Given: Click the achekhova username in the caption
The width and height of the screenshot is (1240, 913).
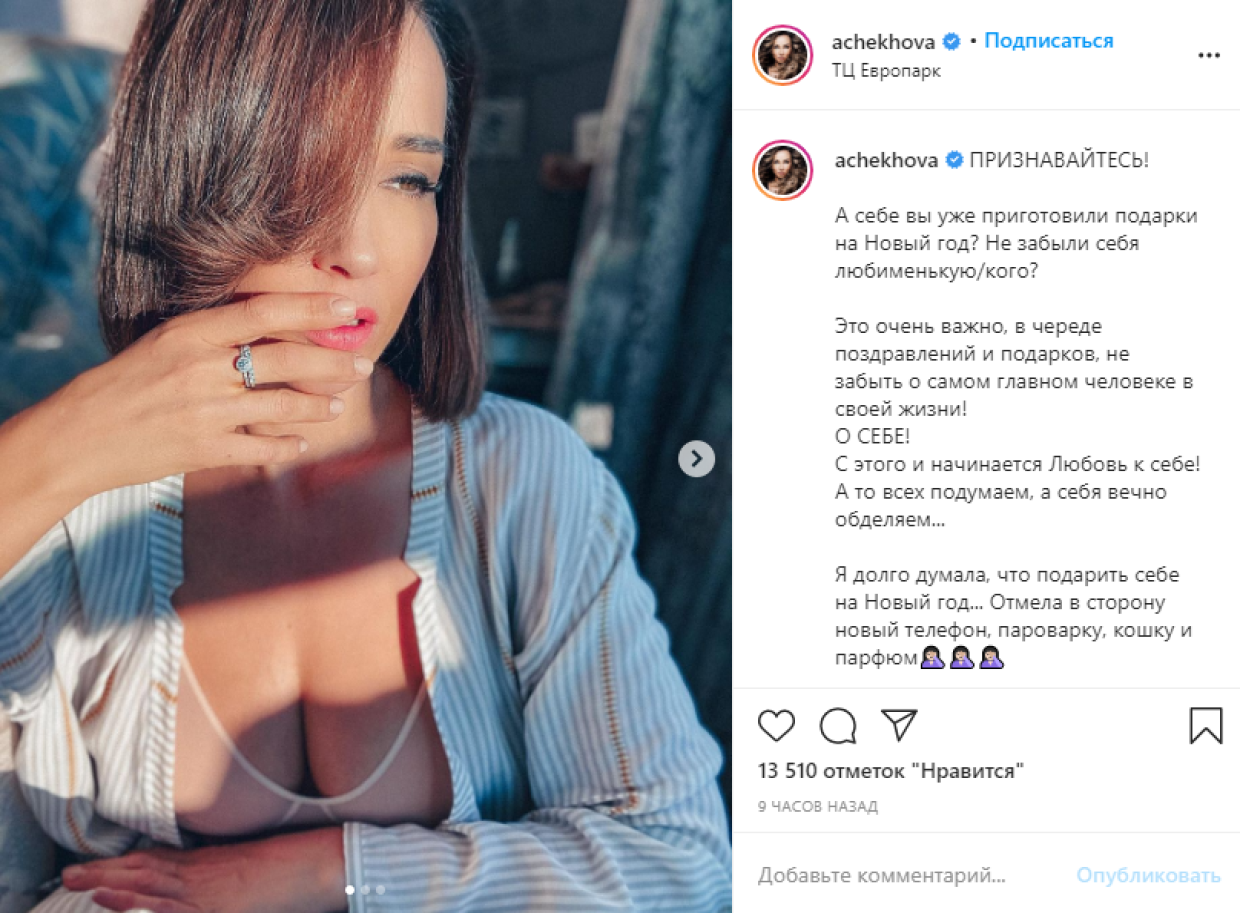Looking at the screenshot, I should click(884, 160).
